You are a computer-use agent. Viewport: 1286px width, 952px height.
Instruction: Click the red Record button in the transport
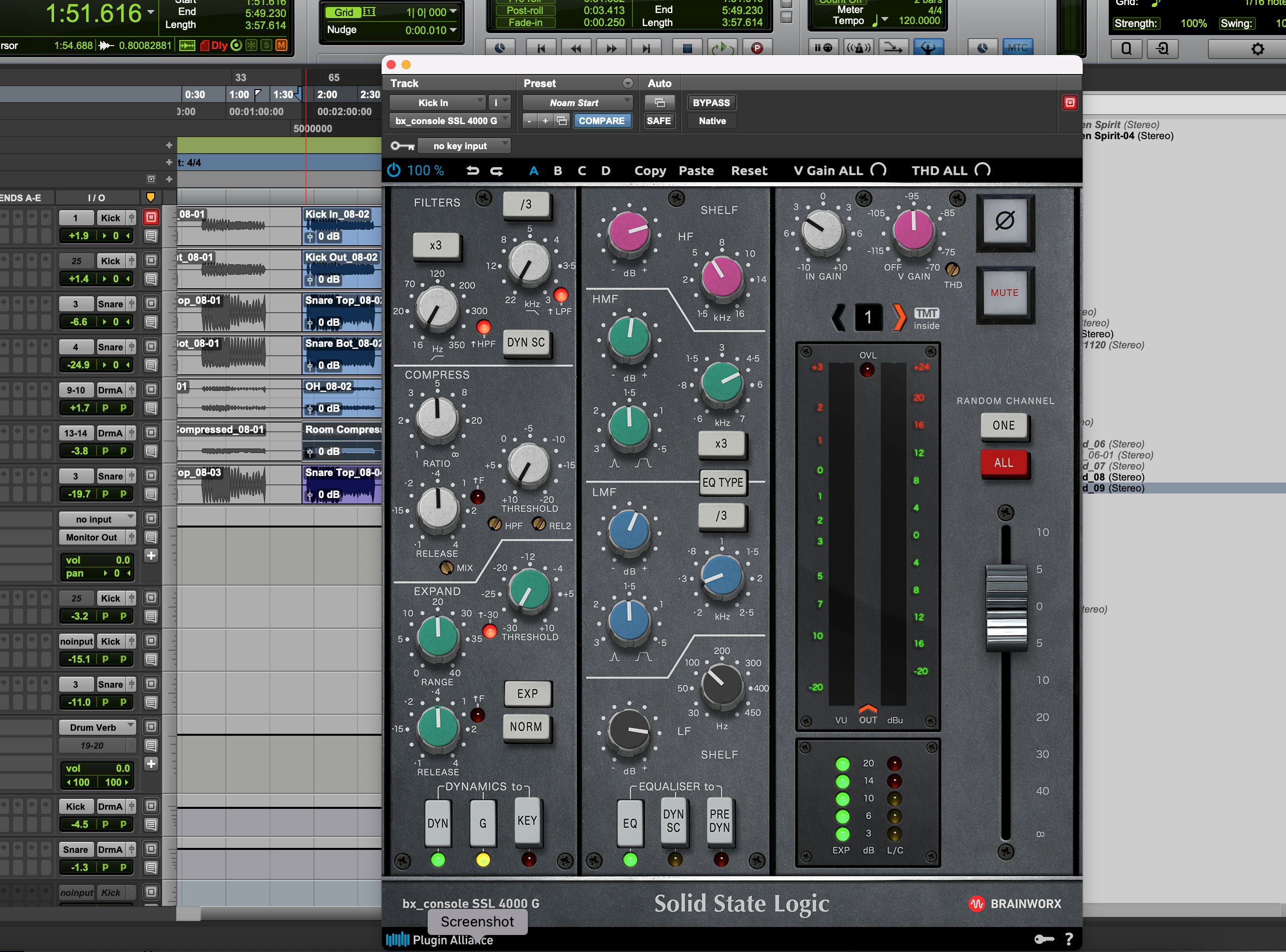point(757,48)
